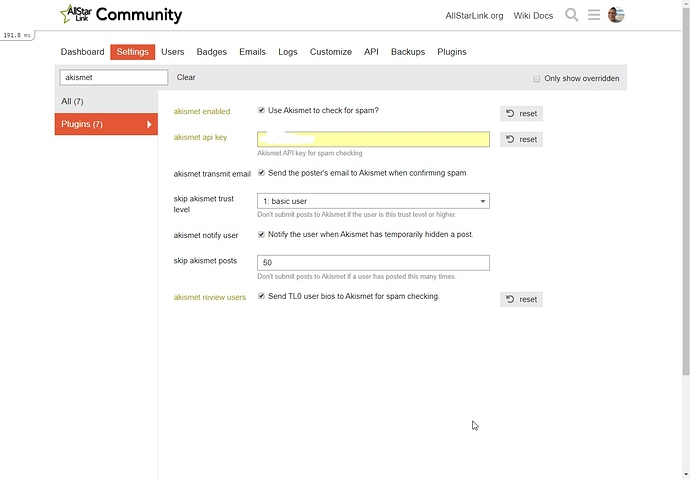
Task: Toggle Use Akismet to check for spam
Action: tap(261, 110)
